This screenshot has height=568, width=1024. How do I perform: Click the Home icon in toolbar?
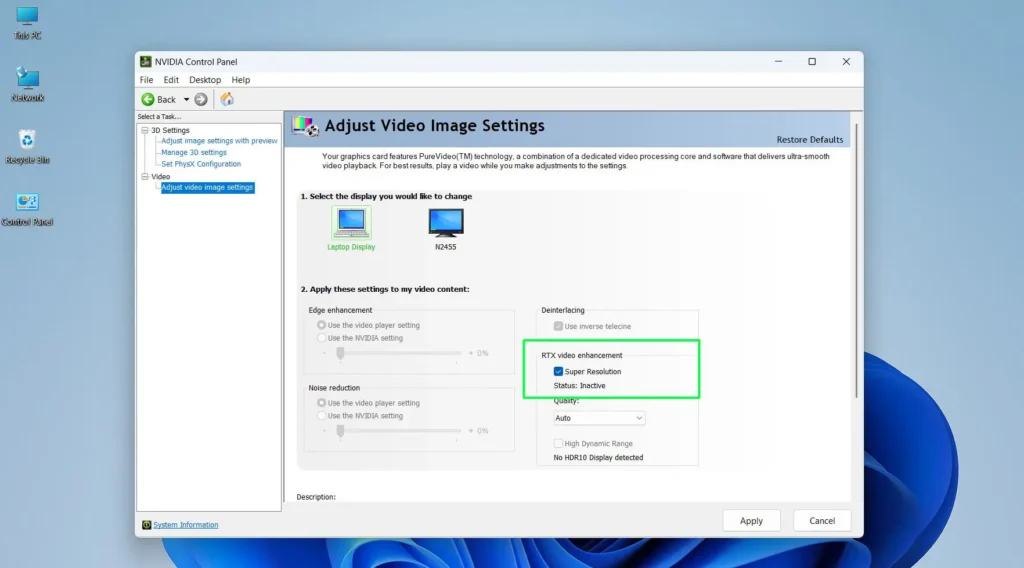(x=227, y=99)
